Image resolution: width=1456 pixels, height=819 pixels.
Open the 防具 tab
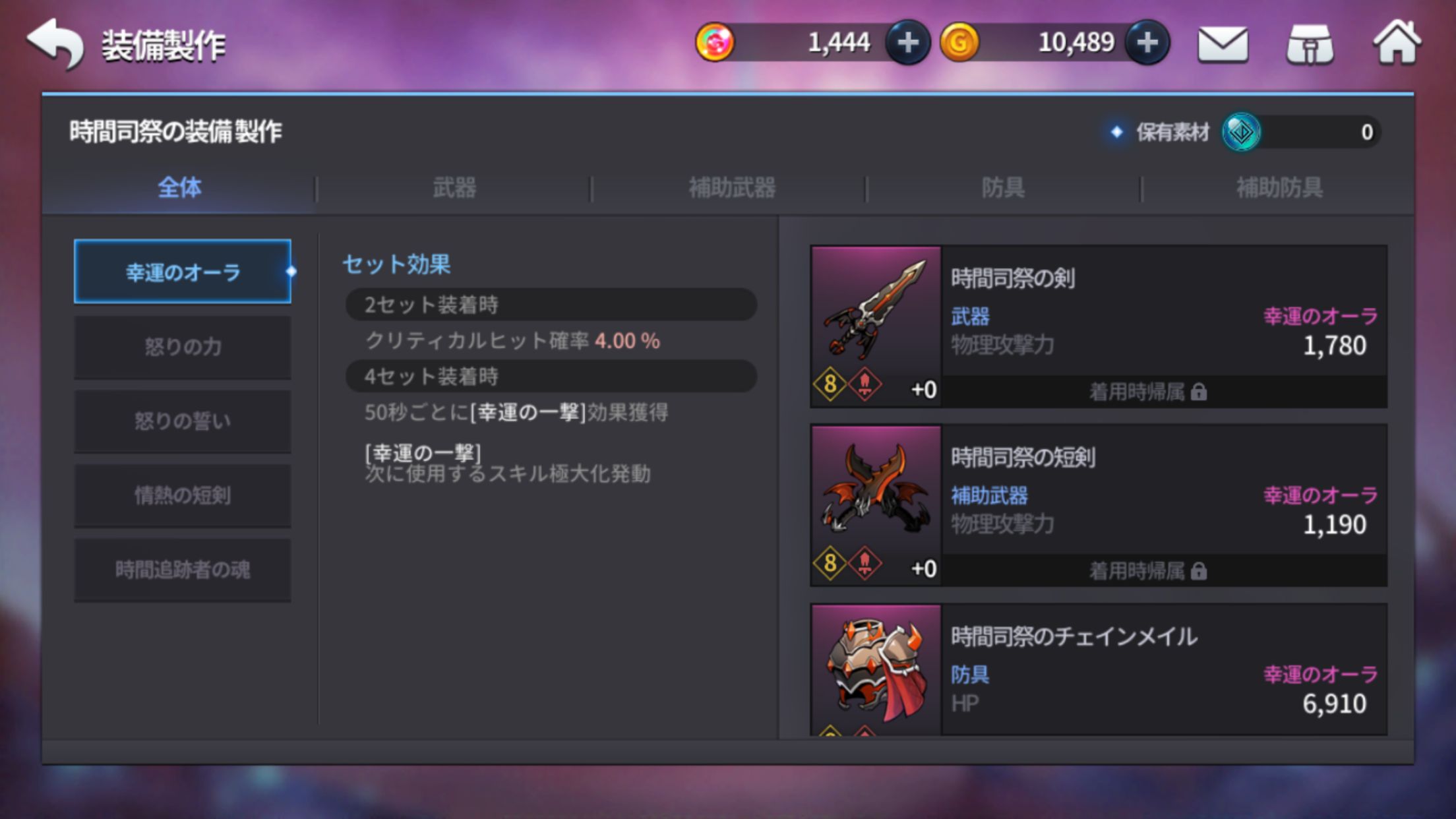[1003, 188]
